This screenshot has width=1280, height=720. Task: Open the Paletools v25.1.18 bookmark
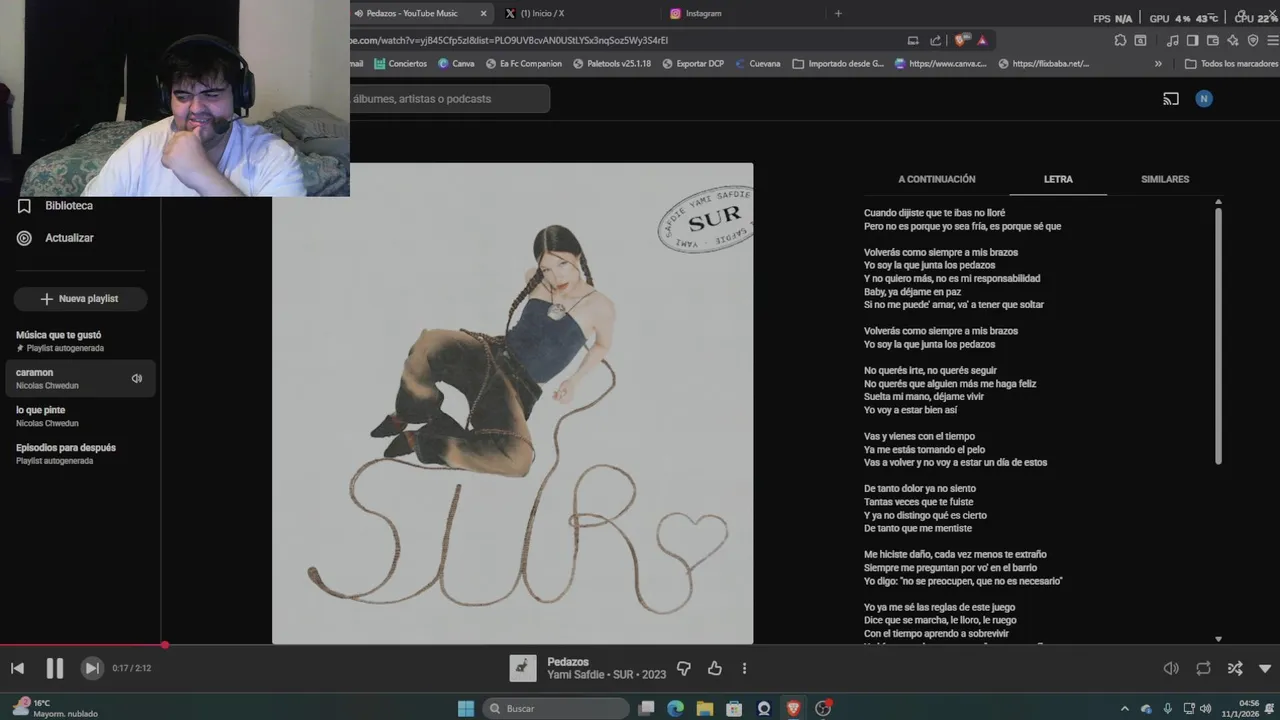[x=612, y=63]
